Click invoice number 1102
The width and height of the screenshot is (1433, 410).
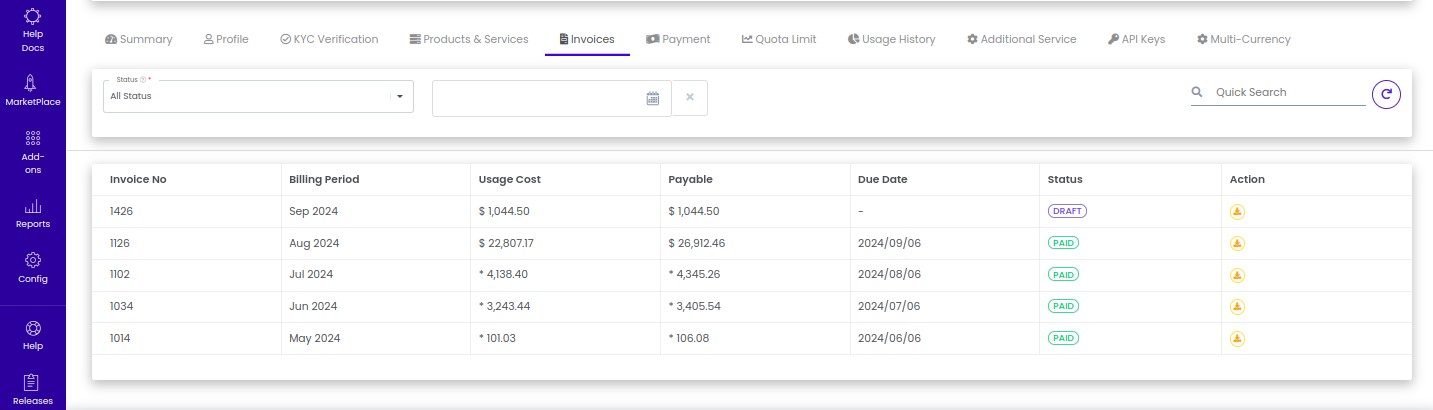[x=120, y=274]
